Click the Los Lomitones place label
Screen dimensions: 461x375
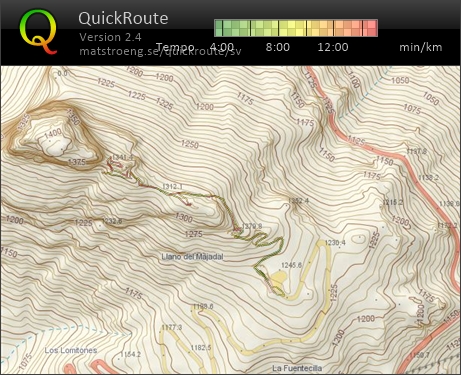pyautogui.click(x=71, y=350)
